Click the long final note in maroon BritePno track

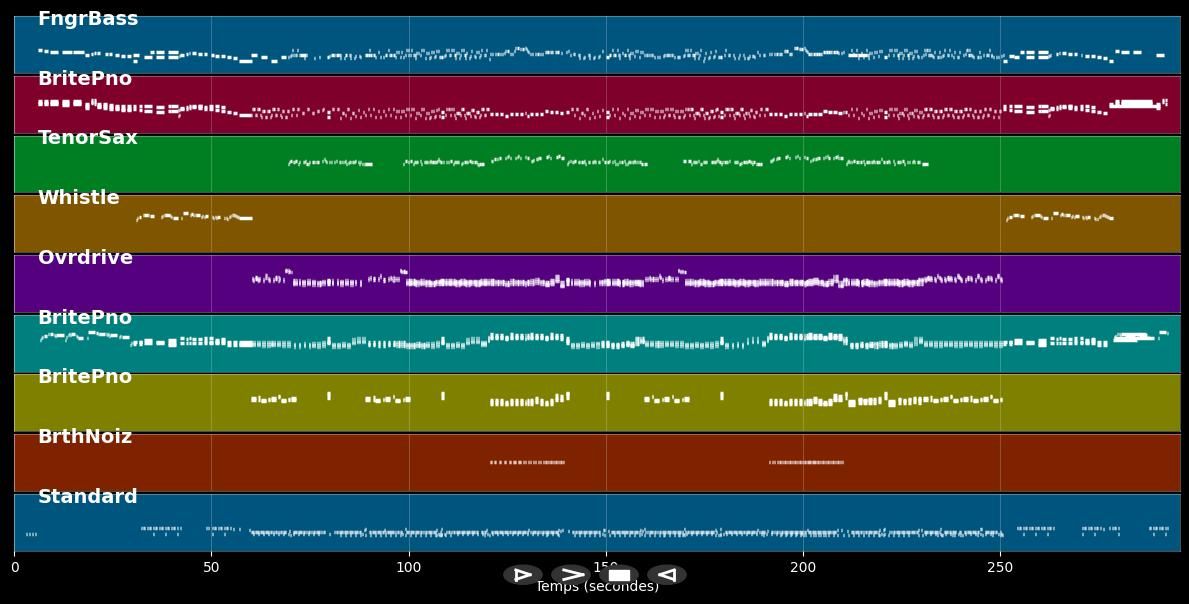point(1133,103)
